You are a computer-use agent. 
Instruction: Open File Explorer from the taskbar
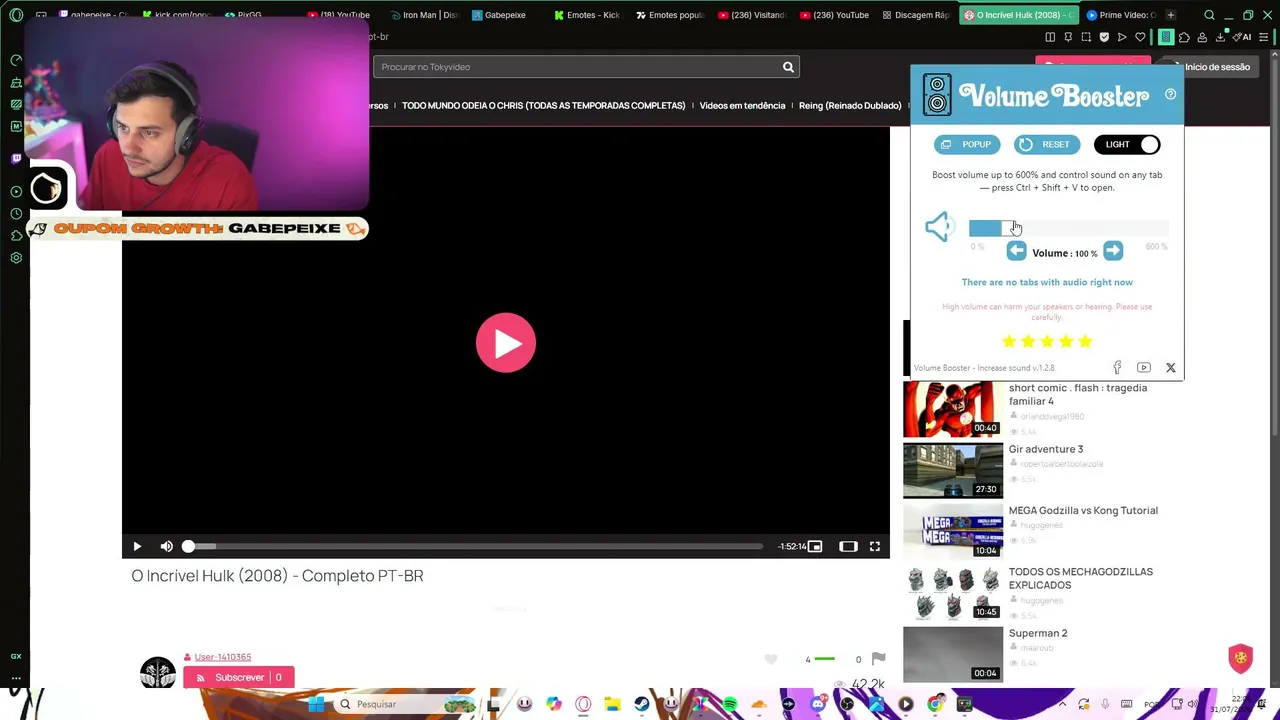pyautogui.click(x=612, y=704)
